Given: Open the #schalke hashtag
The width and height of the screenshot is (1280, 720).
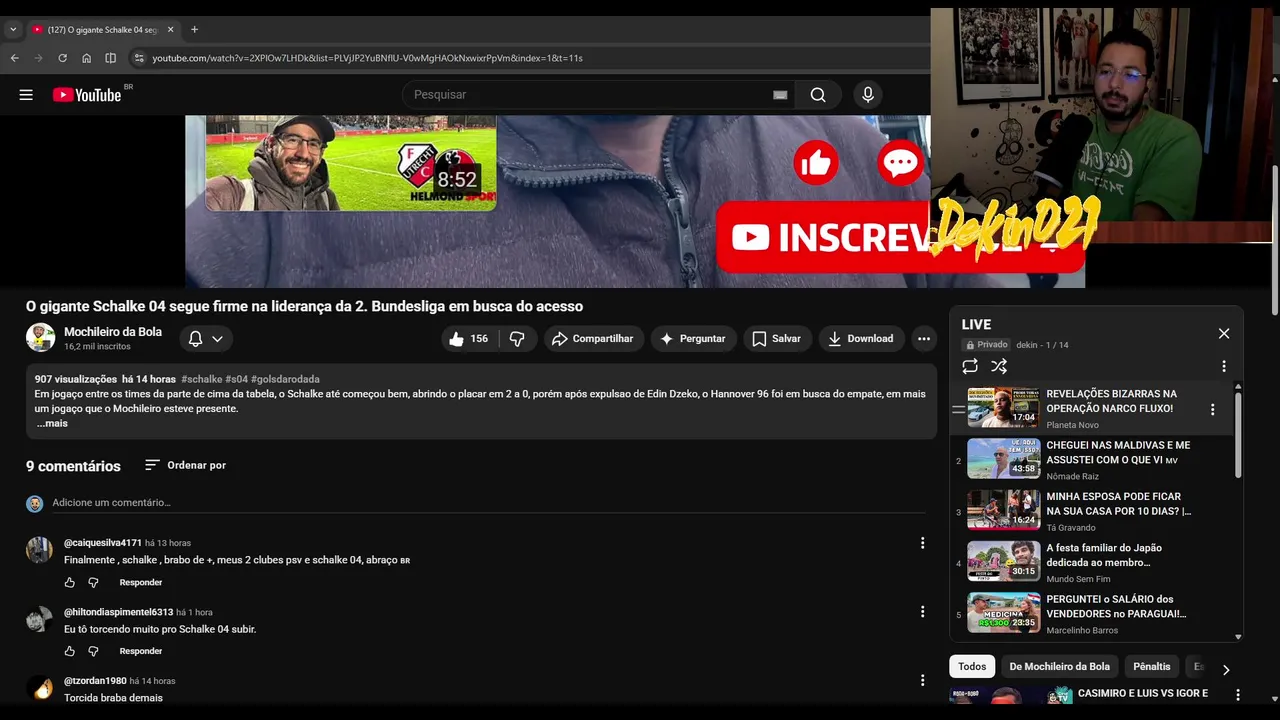Looking at the screenshot, I should click(x=202, y=379).
